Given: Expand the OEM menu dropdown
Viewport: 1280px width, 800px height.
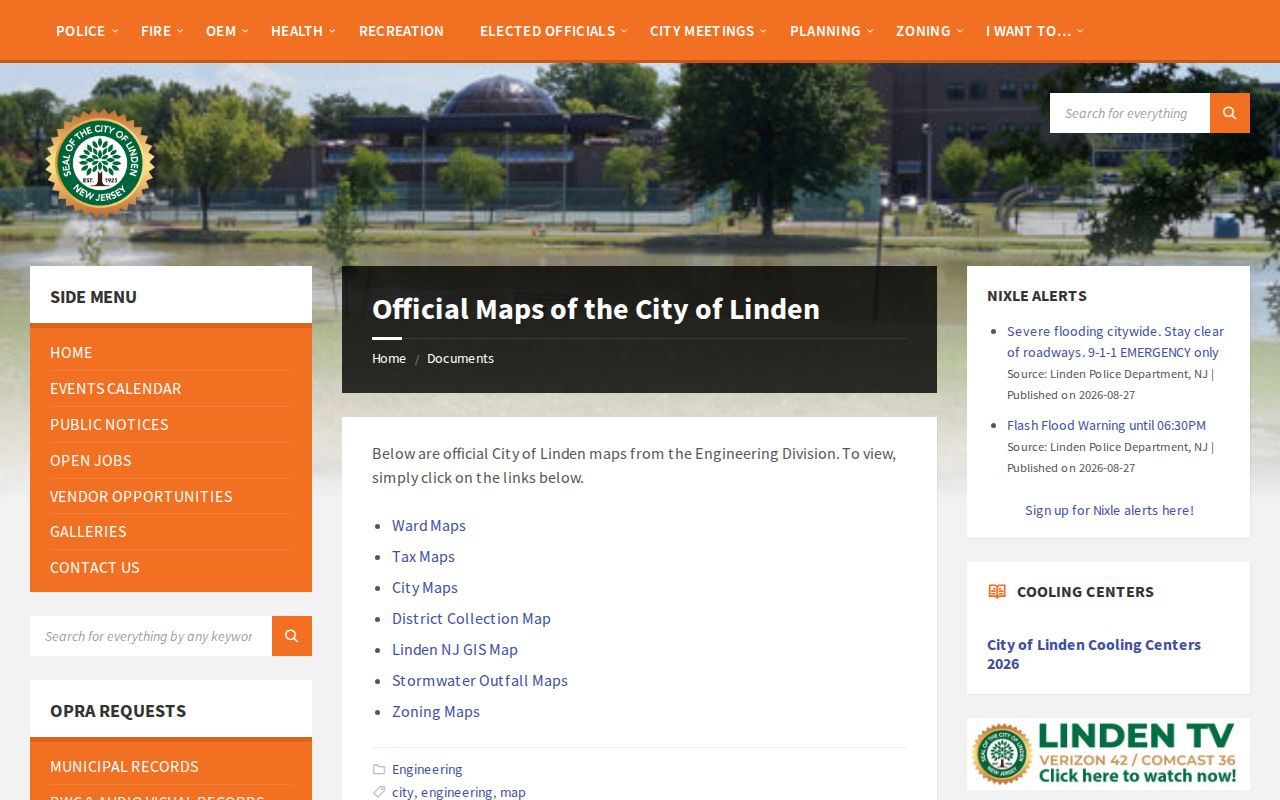Looking at the screenshot, I should (227, 31).
